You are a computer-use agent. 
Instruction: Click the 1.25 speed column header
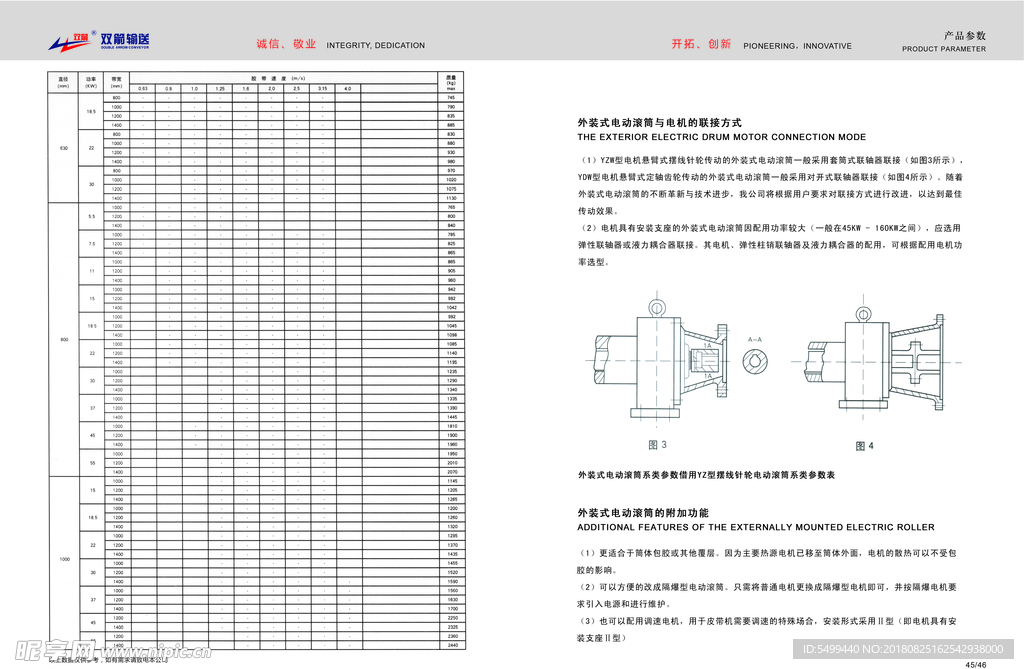[220, 88]
